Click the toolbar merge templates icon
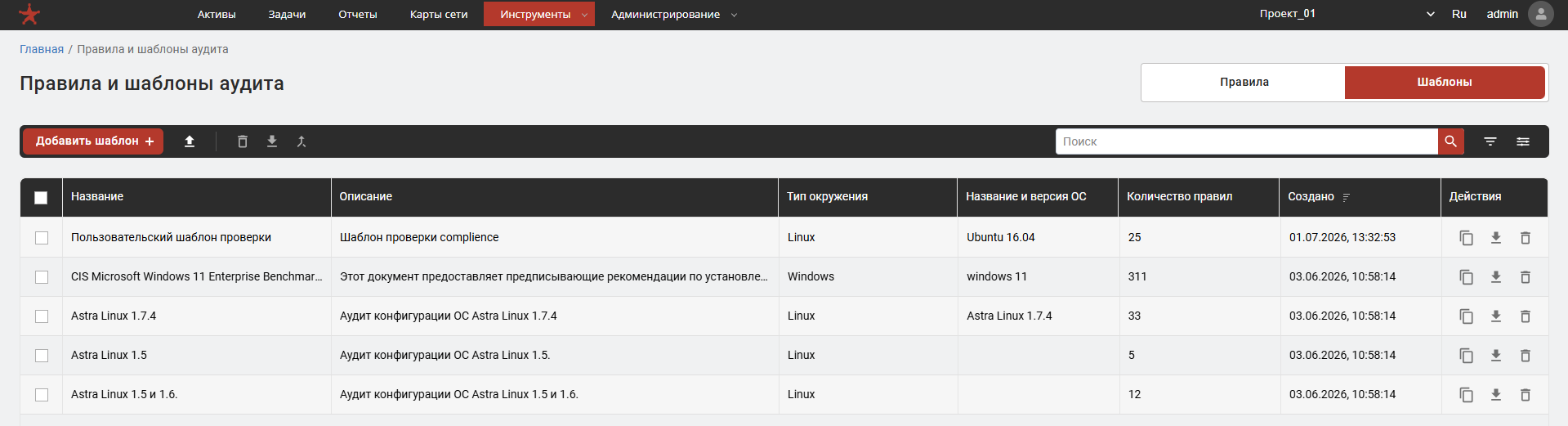Image resolution: width=1568 pixels, height=426 pixels. pos(301,141)
